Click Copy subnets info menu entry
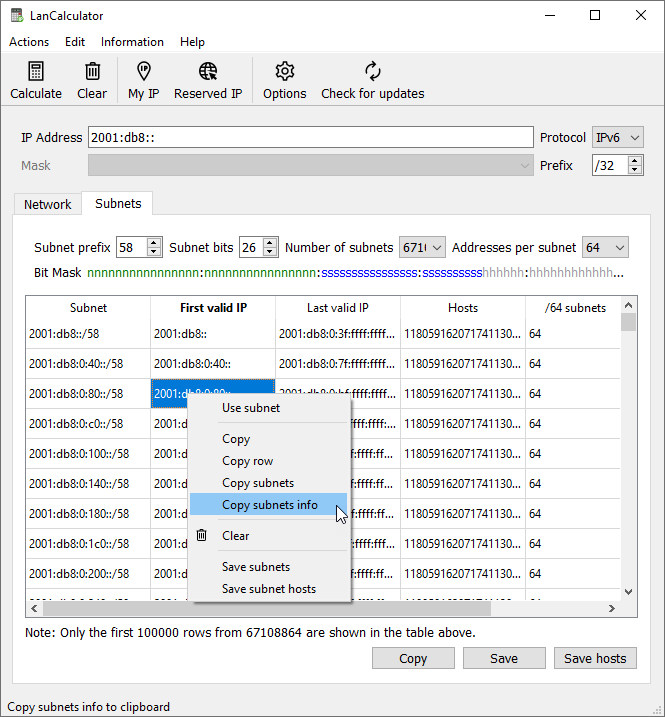Image resolution: width=665 pixels, height=717 pixels. coord(268,504)
